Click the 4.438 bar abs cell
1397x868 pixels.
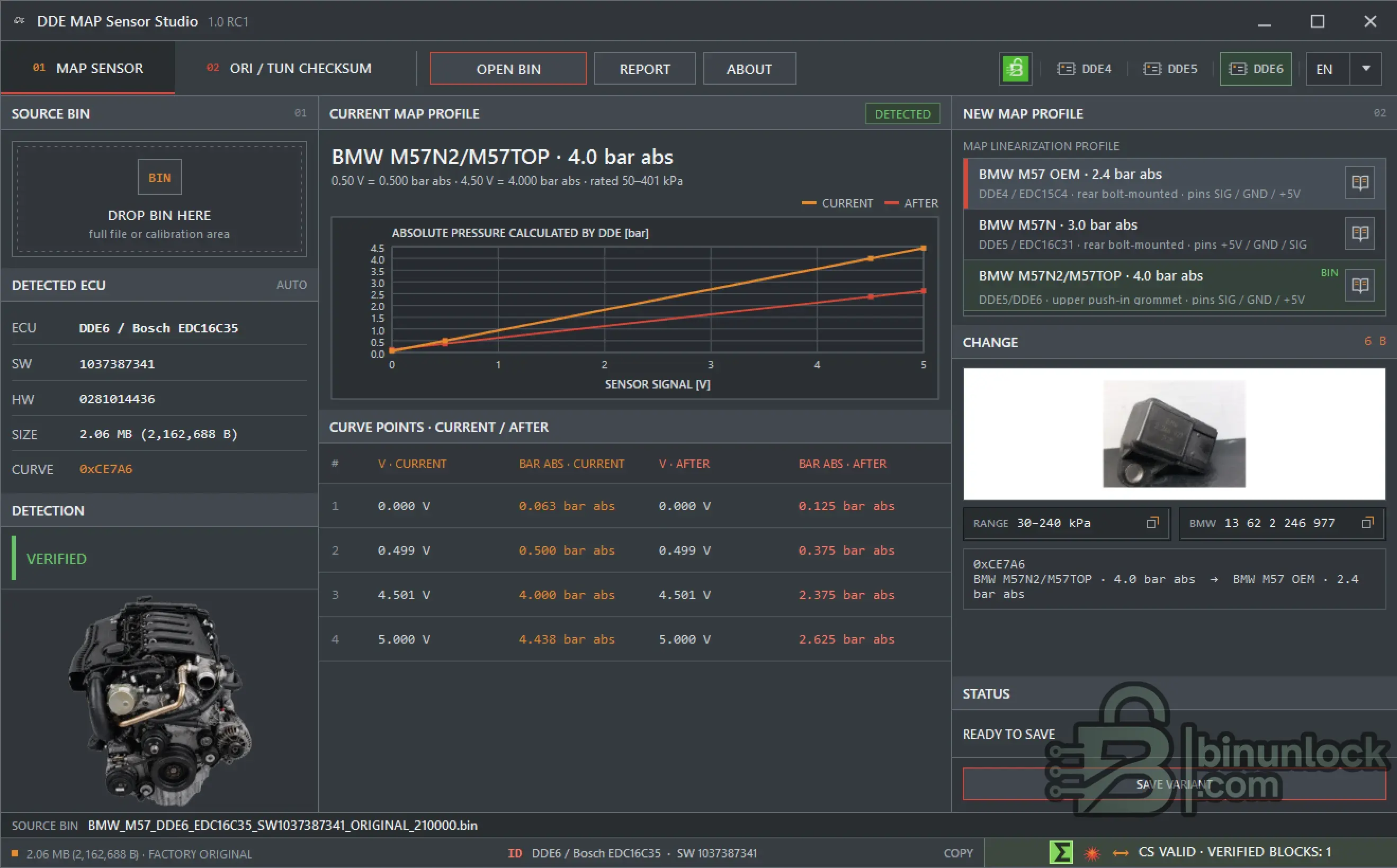point(567,639)
